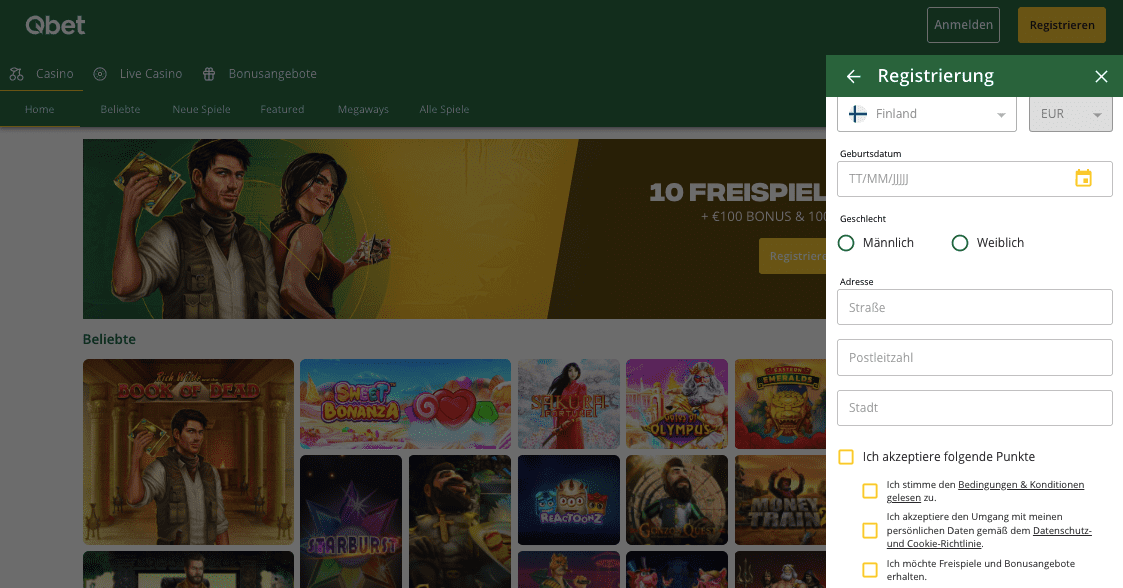Image resolution: width=1123 pixels, height=588 pixels.
Task: Select the Männlich radio button
Action: [x=846, y=243]
